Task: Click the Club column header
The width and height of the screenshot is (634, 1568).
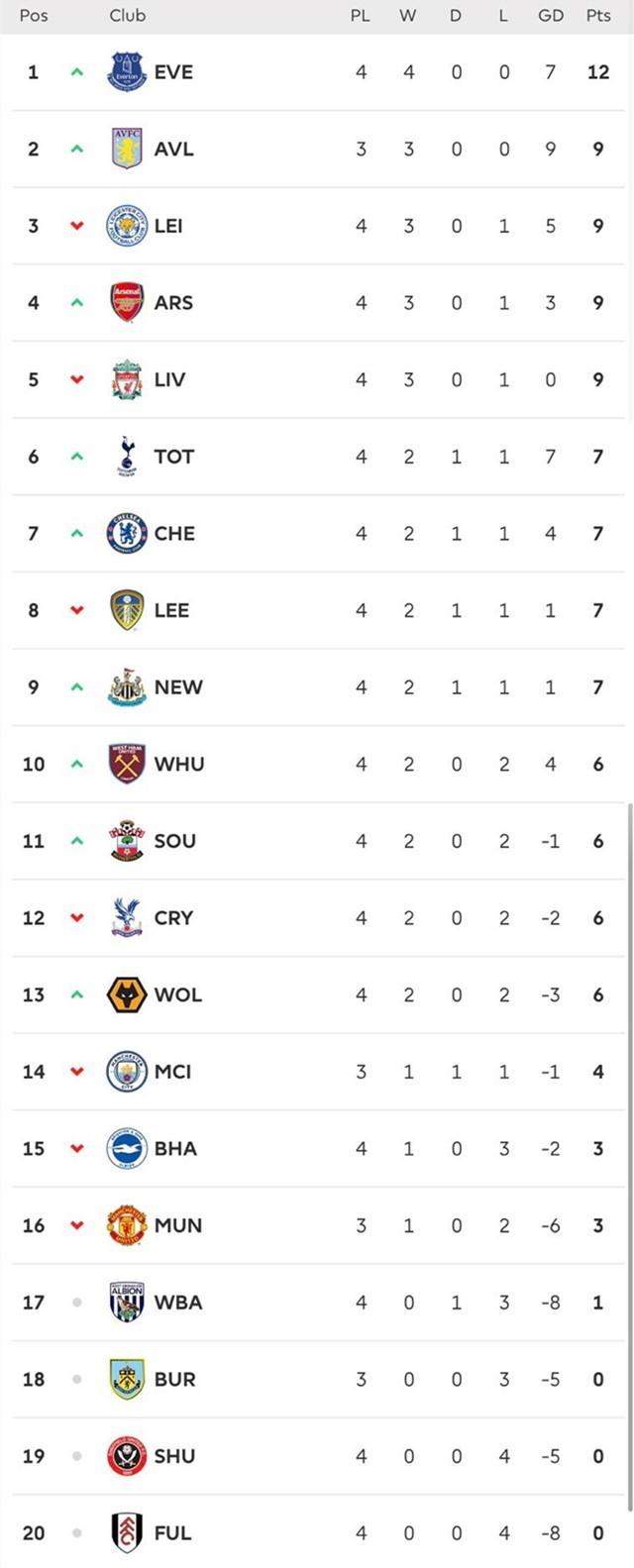Action: [x=128, y=16]
